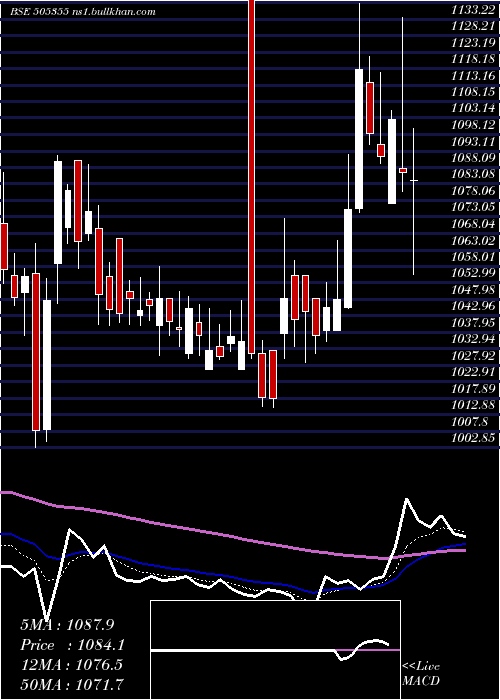Viewport: 500px width, 700px height.
Task: Click the 1027.92 price axis label
Action: [473, 355]
